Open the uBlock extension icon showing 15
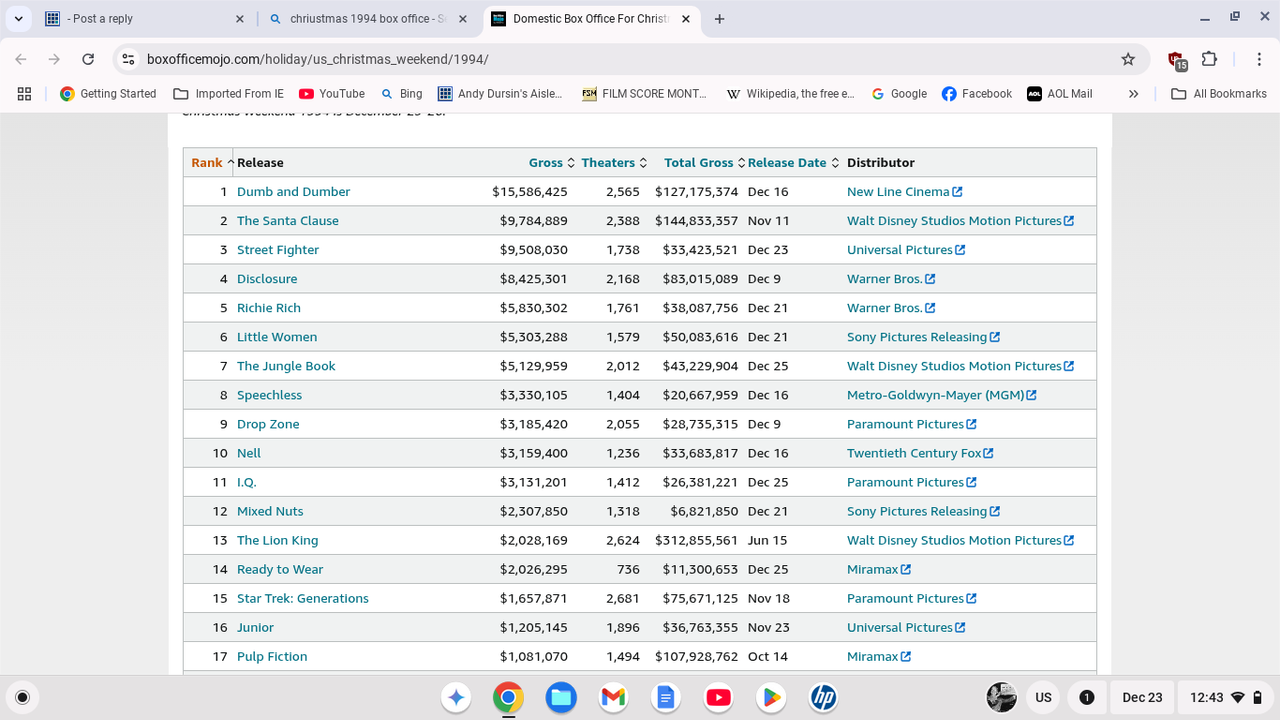 pos(1176,59)
